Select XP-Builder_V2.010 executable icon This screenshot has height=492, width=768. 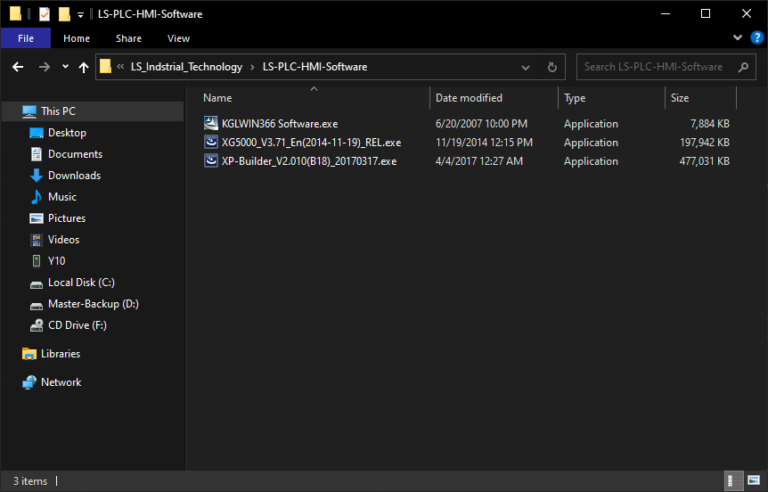pyautogui.click(x=211, y=161)
